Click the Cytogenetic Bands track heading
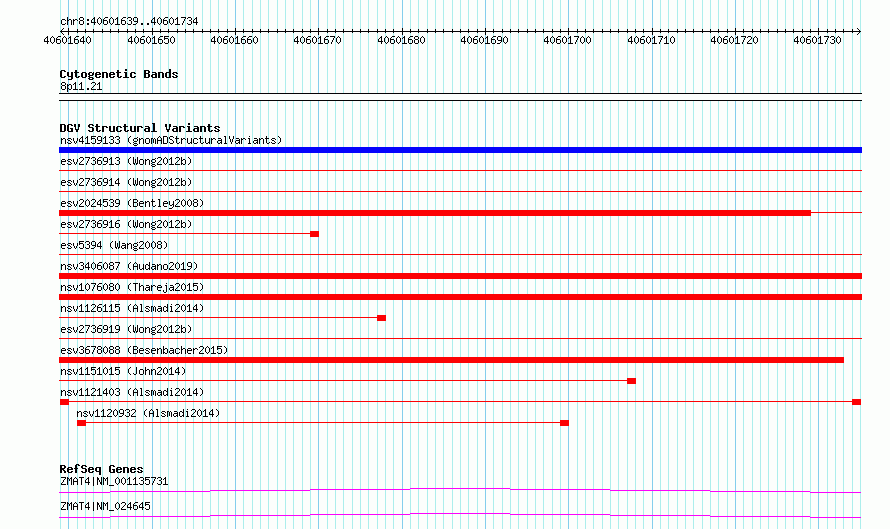890x529 pixels. [x=119, y=74]
